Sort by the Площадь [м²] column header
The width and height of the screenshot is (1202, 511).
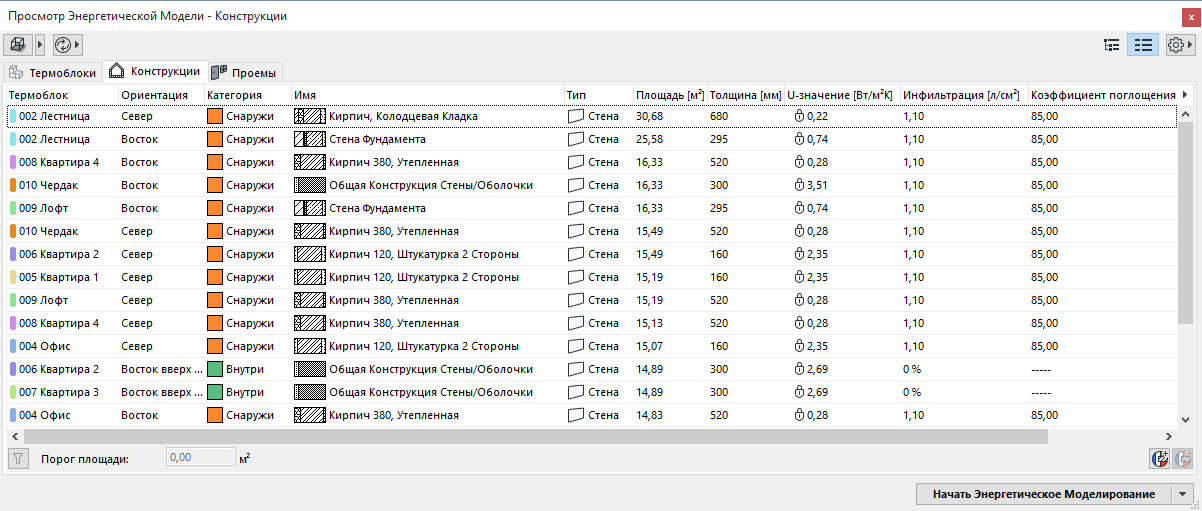(x=669, y=95)
